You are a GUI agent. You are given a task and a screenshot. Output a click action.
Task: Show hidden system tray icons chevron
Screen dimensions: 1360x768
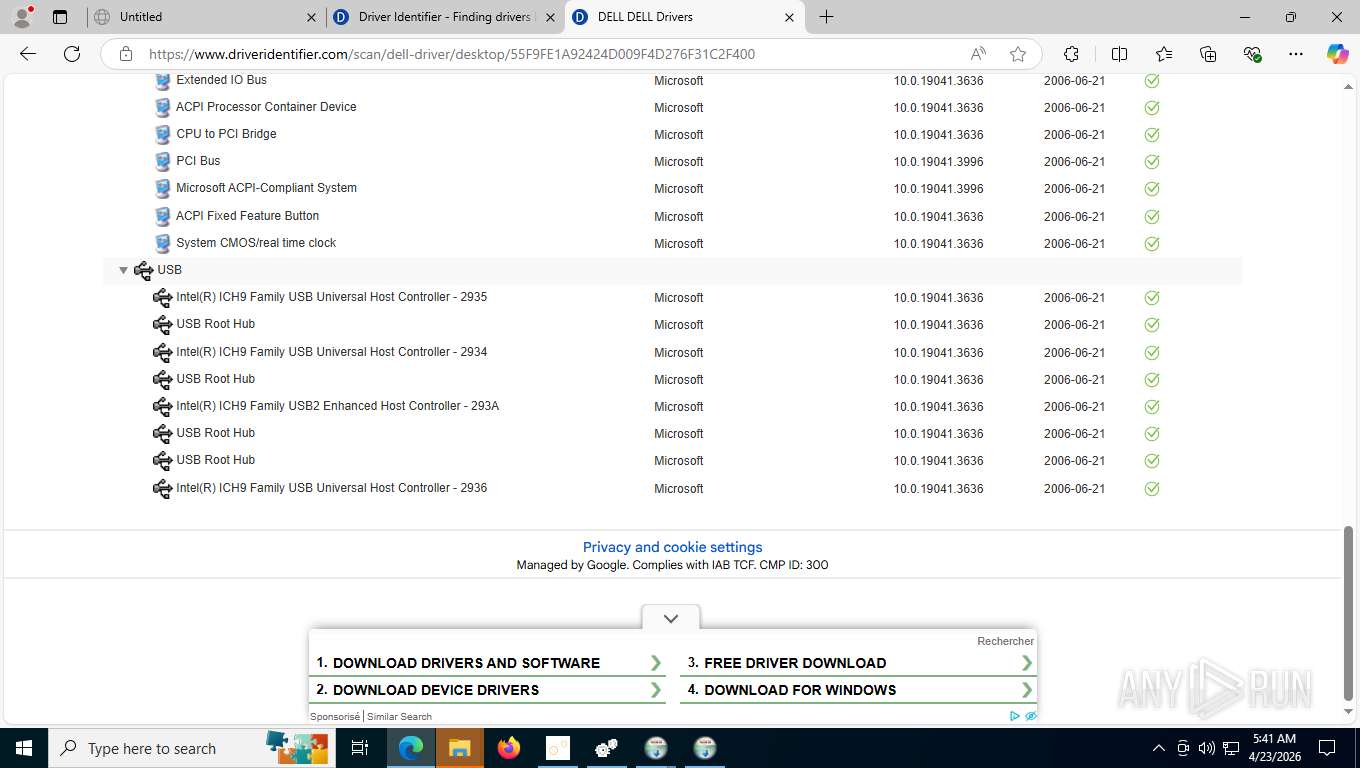(1159, 748)
